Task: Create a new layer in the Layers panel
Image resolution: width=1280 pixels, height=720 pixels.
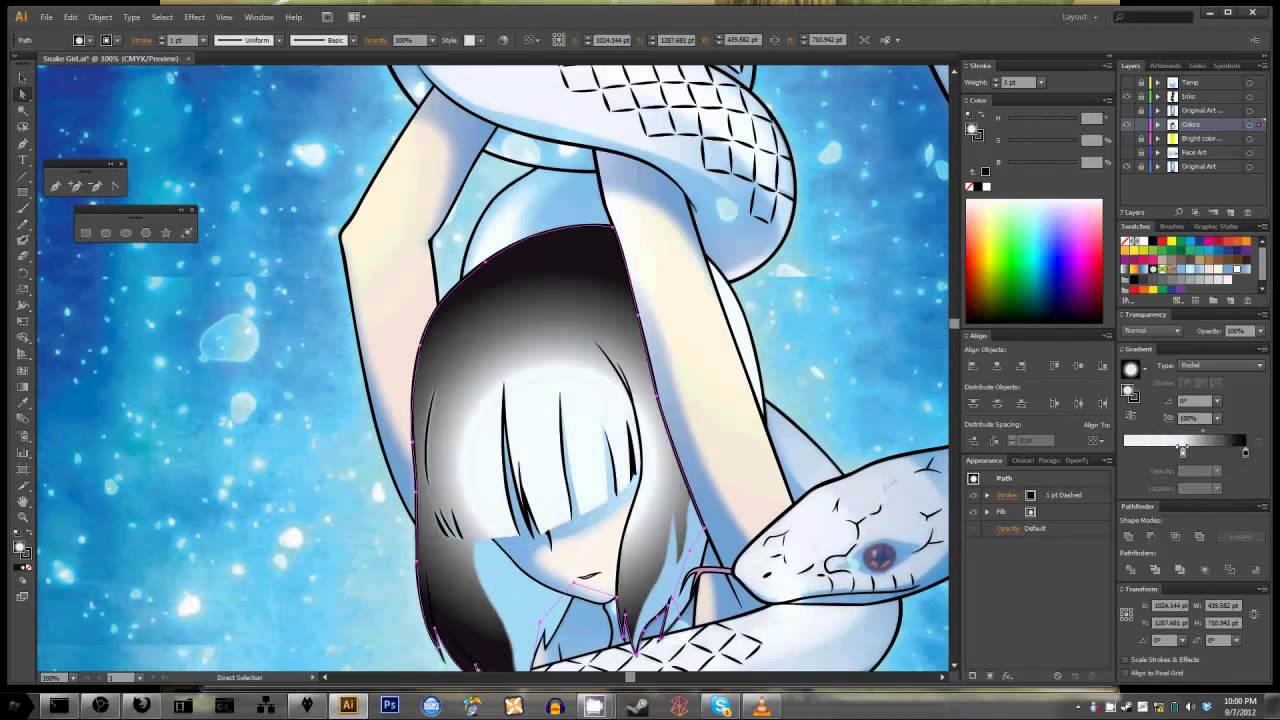Action: (1231, 212)
